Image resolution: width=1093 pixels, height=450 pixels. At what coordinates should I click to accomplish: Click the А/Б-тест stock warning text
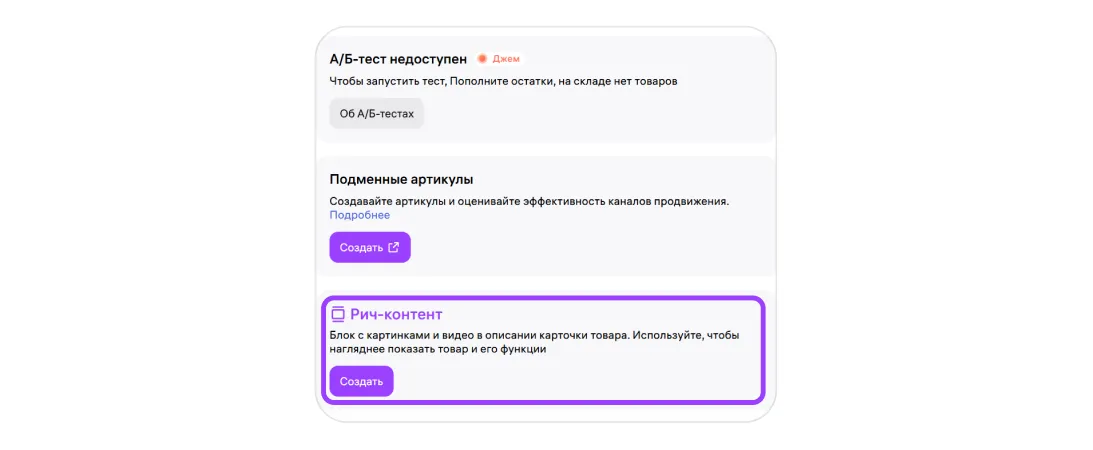(503, 81)
